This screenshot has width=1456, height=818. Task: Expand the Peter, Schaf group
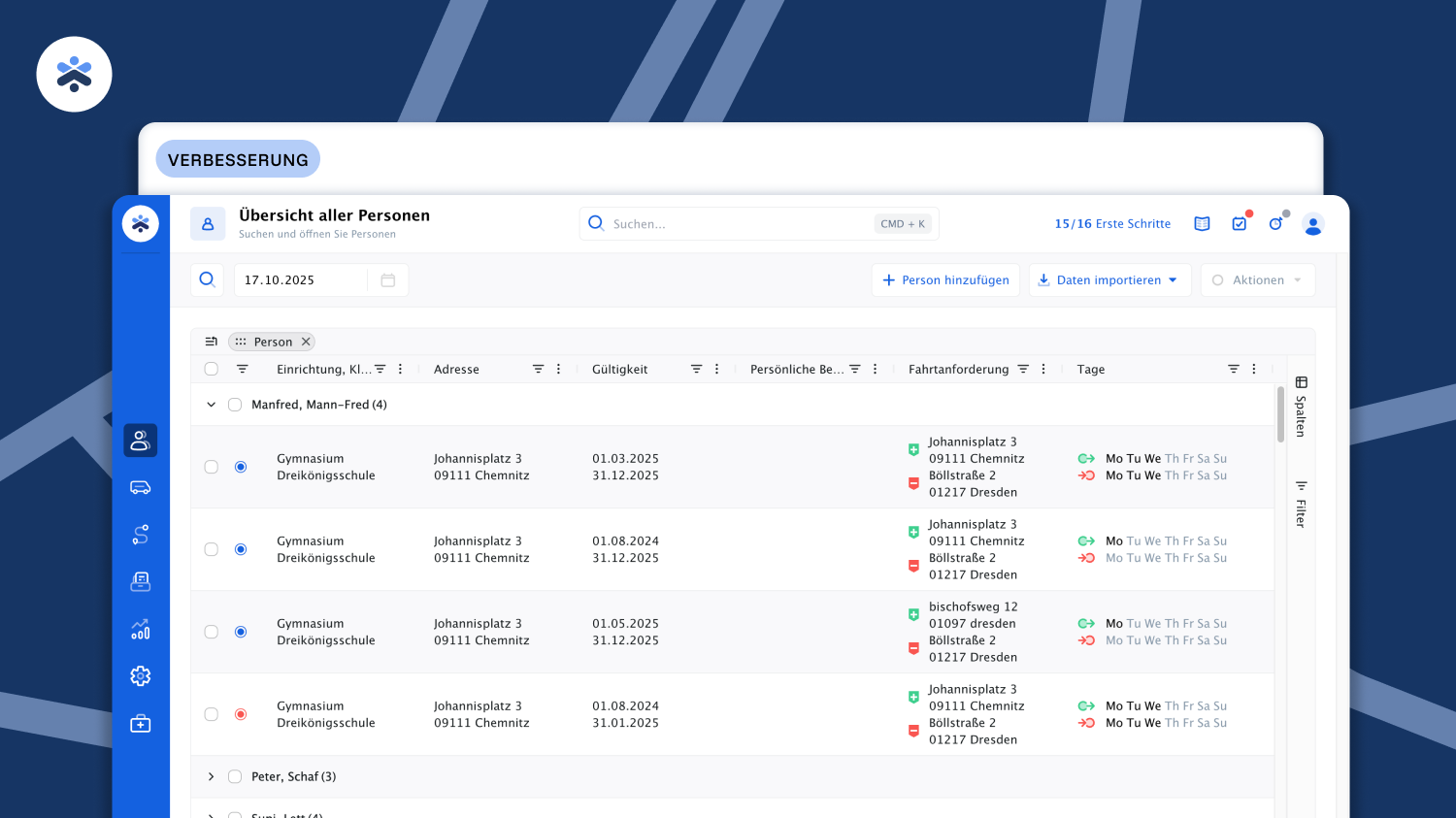(211, 776)
